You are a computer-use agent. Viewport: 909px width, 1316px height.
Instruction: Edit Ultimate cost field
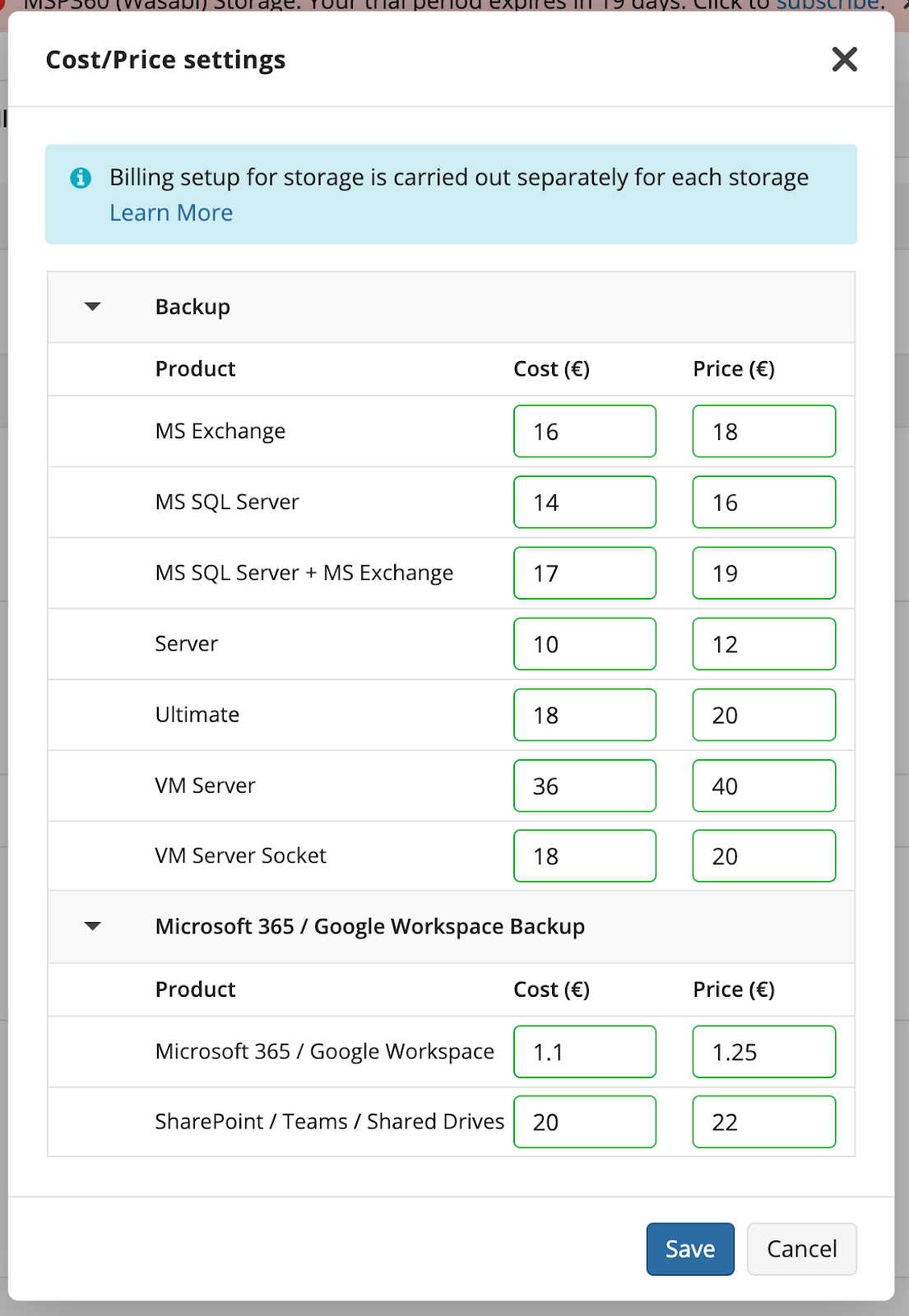[x=585, y=715]
